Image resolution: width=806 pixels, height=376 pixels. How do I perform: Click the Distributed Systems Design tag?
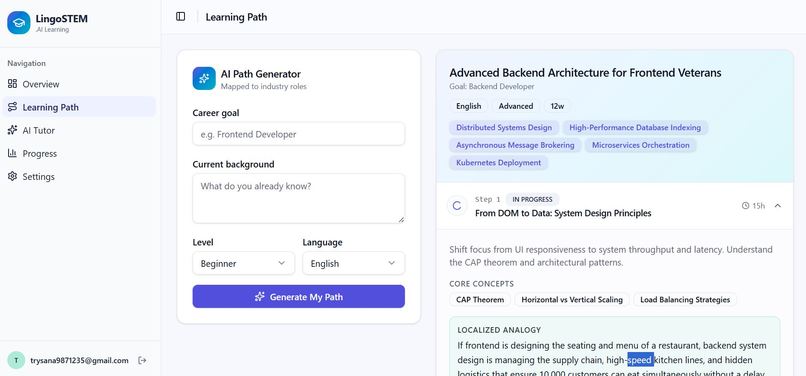click(504, 128)
